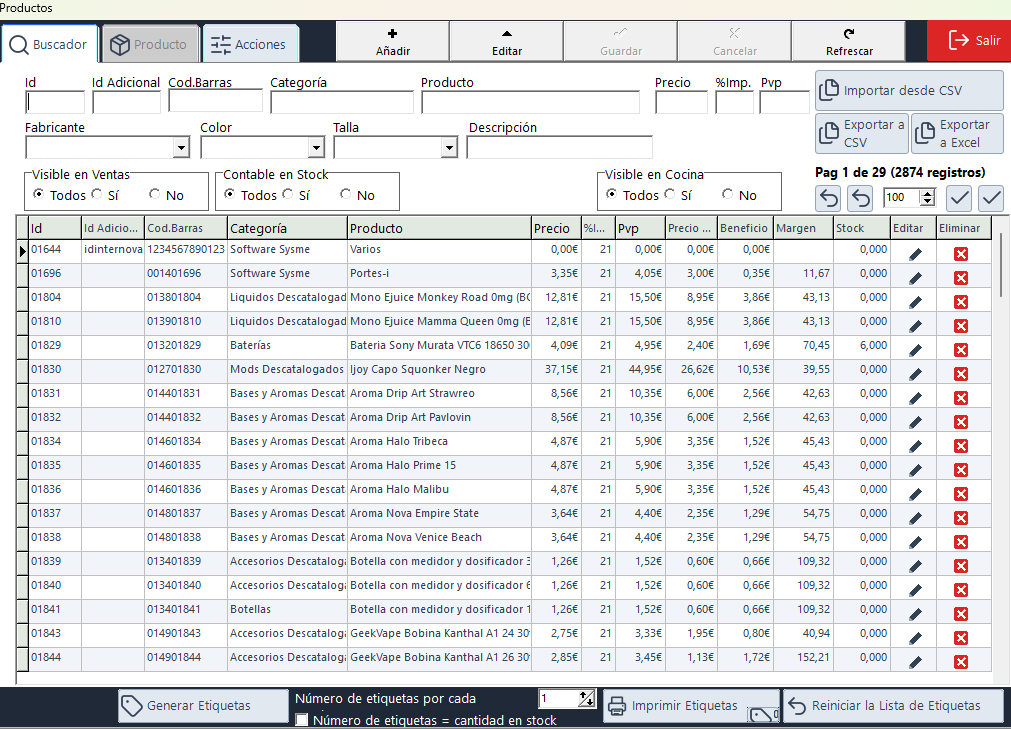Switch to the Acciones tab
Viewport: 1011px width, 729px height.
[250, 44]
